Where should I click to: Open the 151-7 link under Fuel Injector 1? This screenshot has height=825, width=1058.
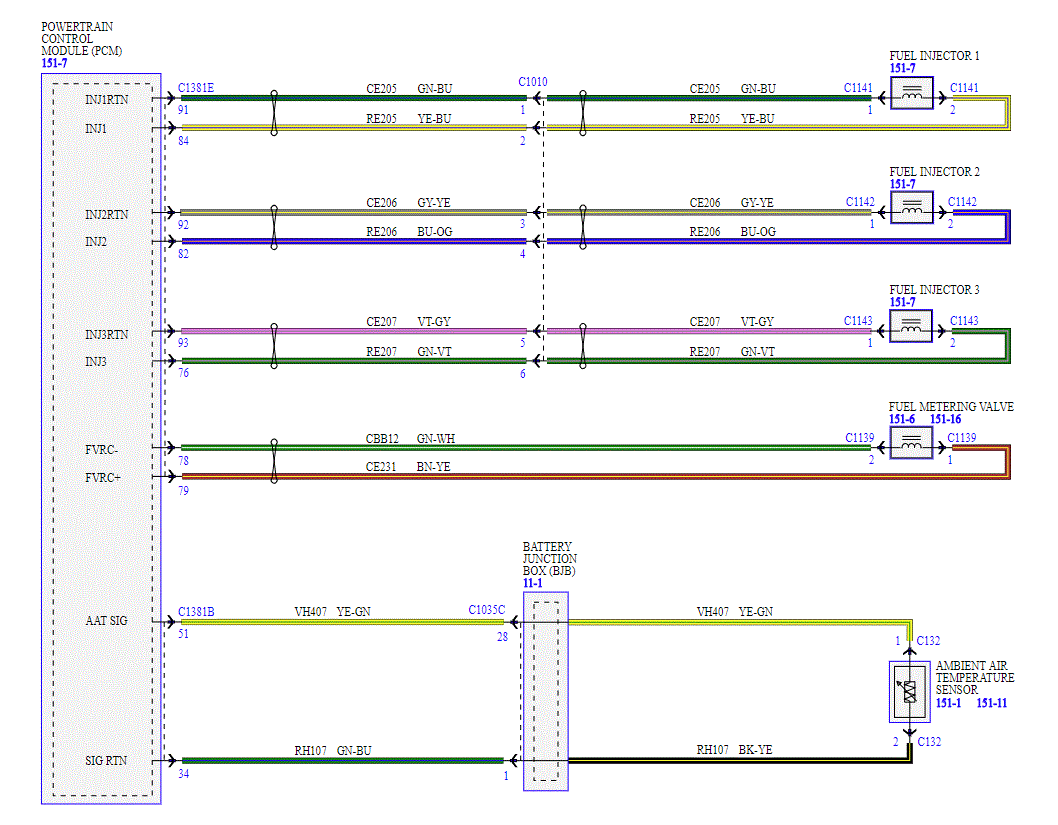coord(902,68)
